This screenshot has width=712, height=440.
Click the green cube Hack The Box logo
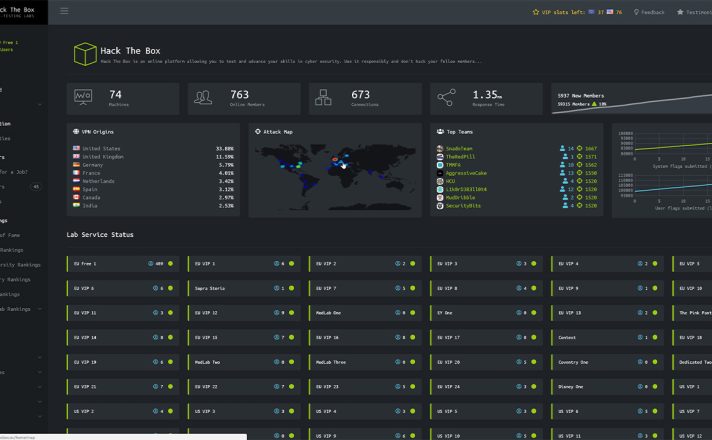pyautogui.click(x=85, y=54)
